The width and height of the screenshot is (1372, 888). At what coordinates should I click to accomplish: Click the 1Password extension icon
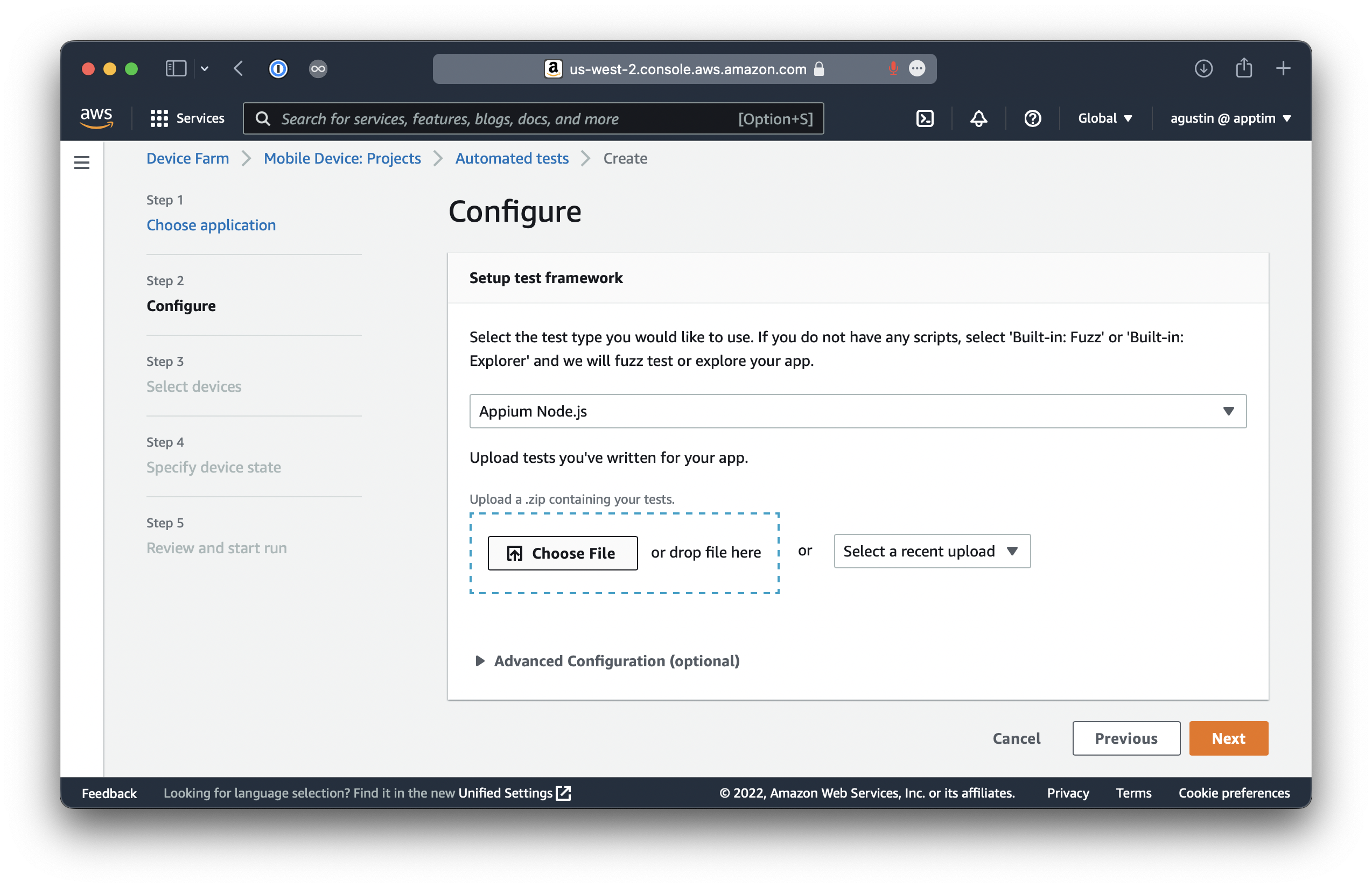coord(278,69)
